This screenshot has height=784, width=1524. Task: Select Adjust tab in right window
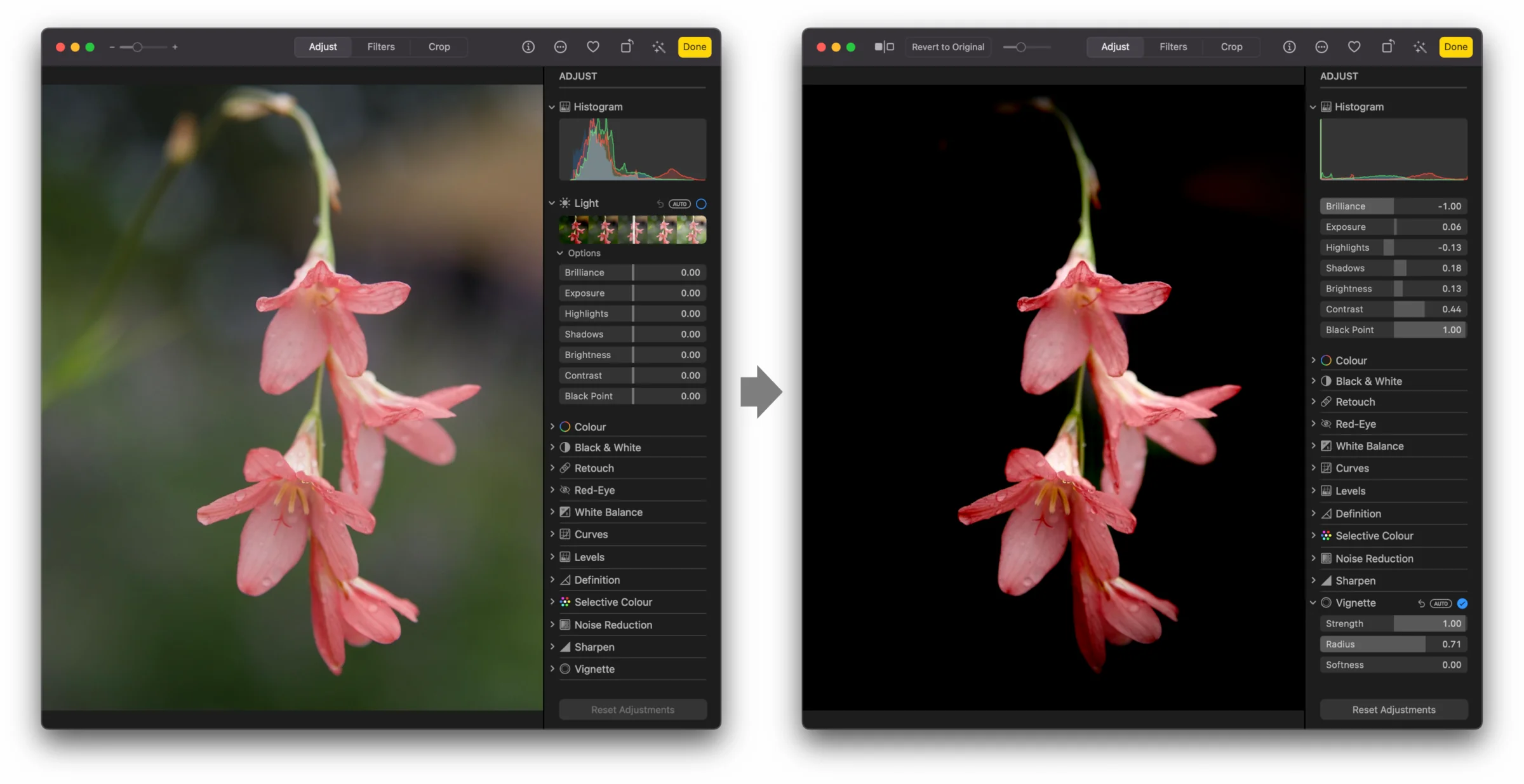pos(1115,47)
